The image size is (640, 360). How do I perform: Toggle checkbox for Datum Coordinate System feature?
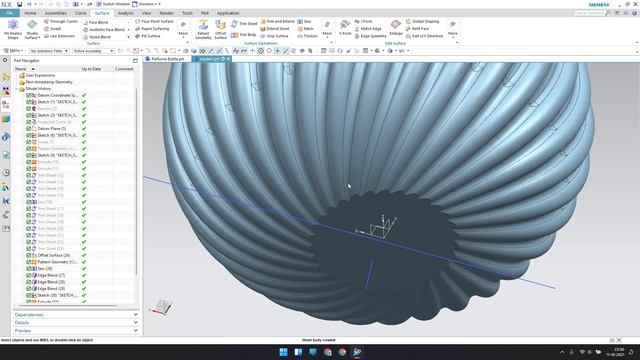(x=29, y=95)
